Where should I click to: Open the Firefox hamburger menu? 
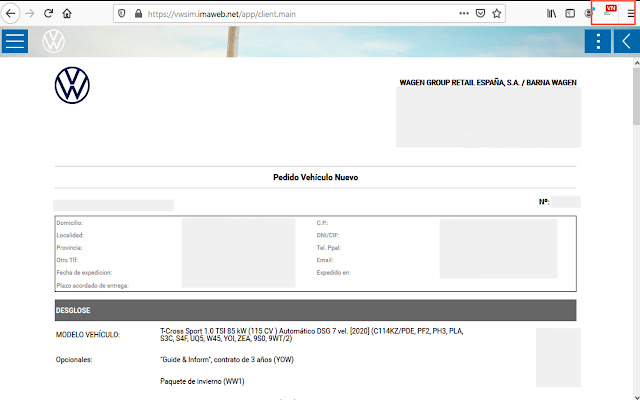click(x=631, y=13)
